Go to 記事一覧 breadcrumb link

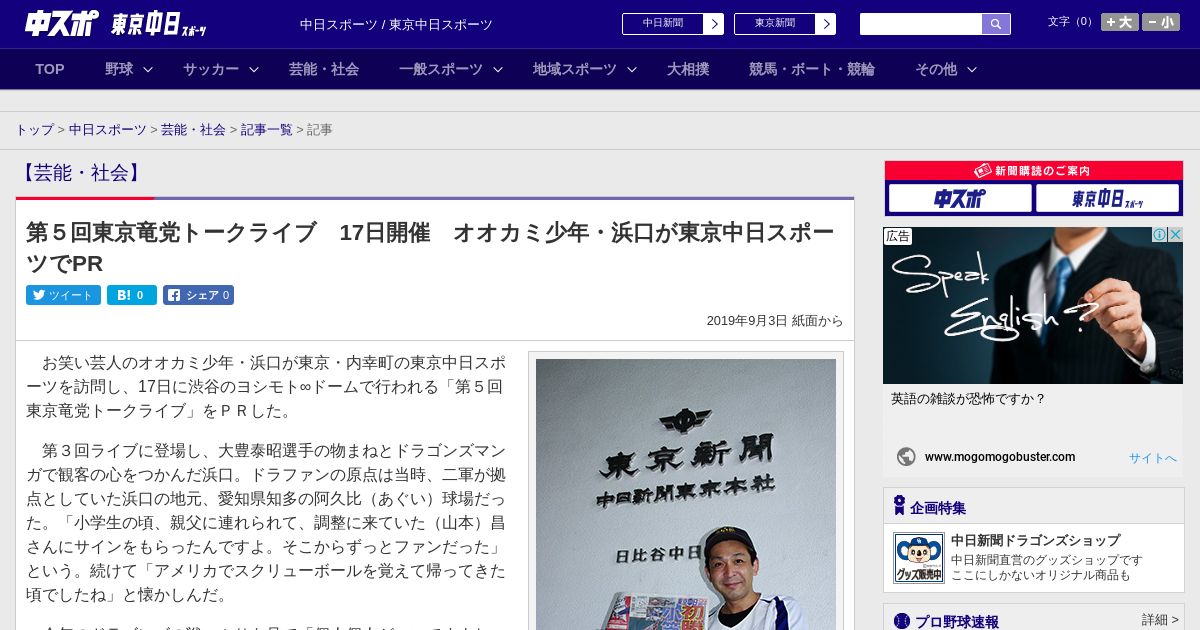pyautogui.click(x=267, y=130)
